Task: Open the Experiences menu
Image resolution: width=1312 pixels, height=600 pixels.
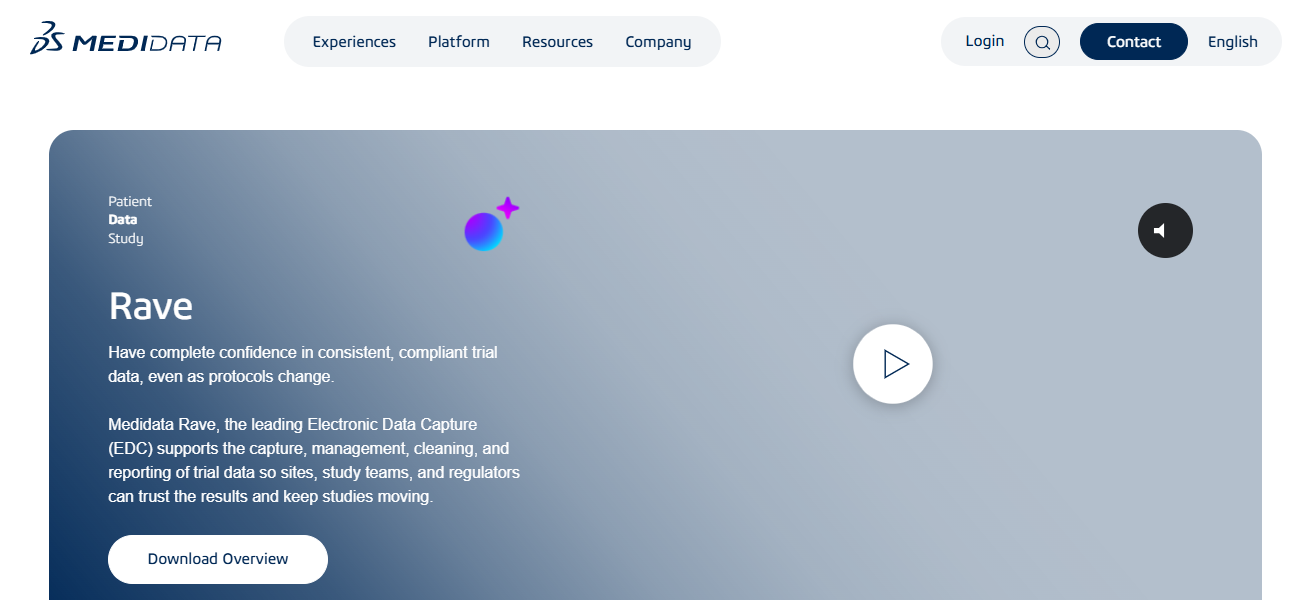Action: (354, 42)
